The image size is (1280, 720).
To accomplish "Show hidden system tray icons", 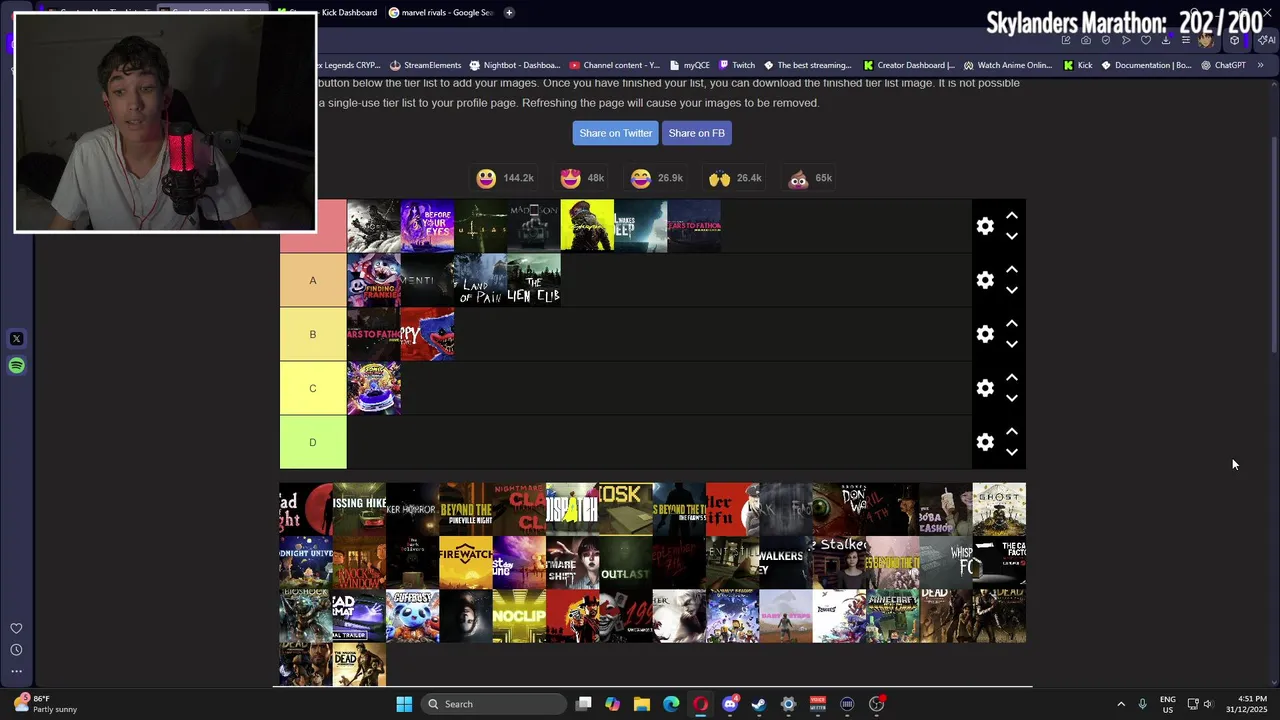I will coord(1121,704).
